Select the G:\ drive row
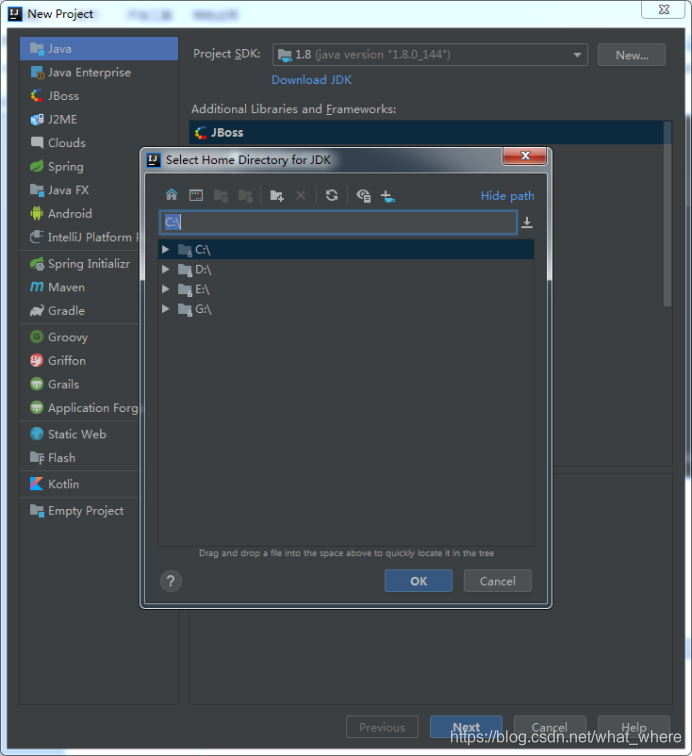 [x=346, y=309]
